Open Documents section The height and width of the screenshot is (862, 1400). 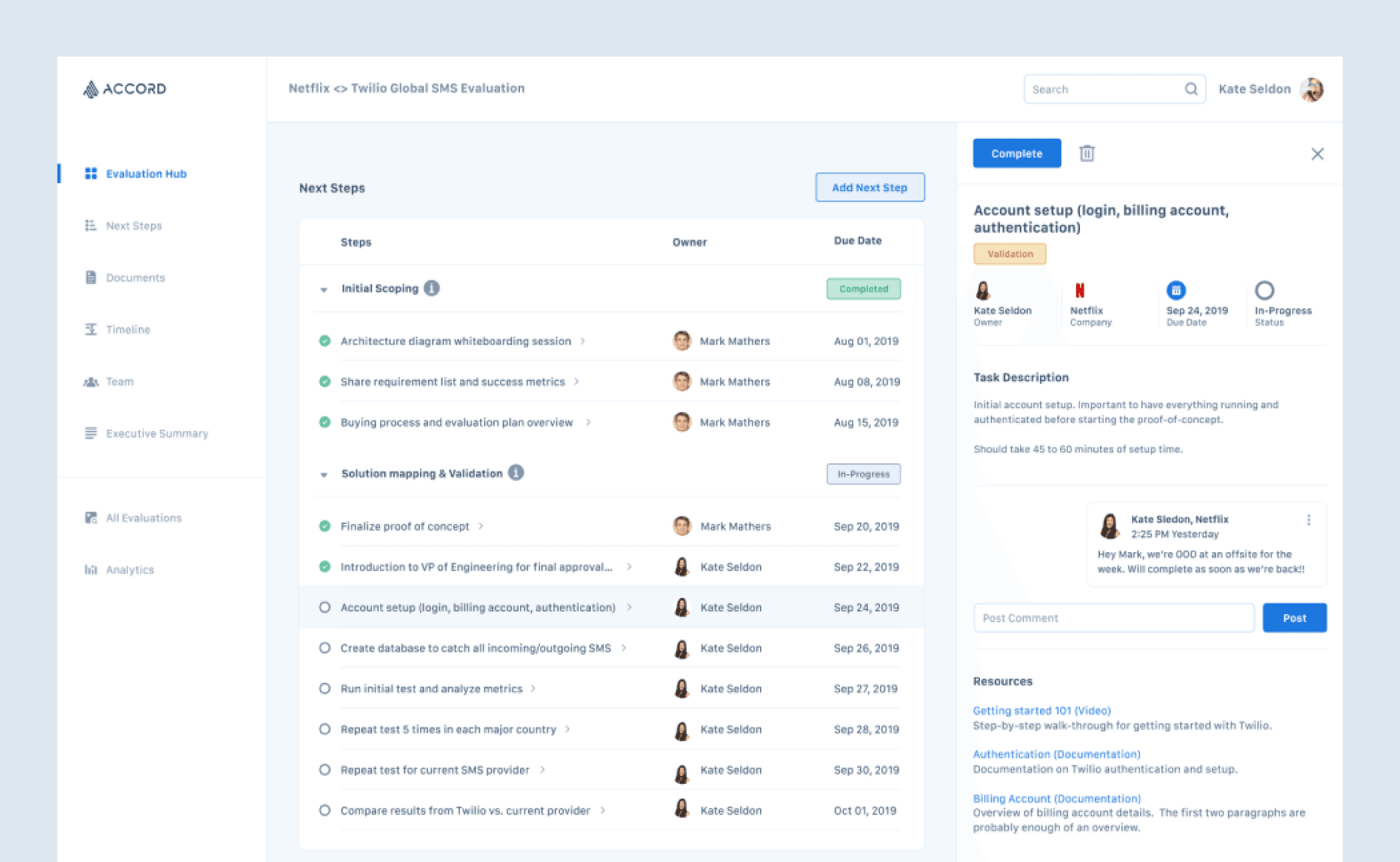pos(136,277)
